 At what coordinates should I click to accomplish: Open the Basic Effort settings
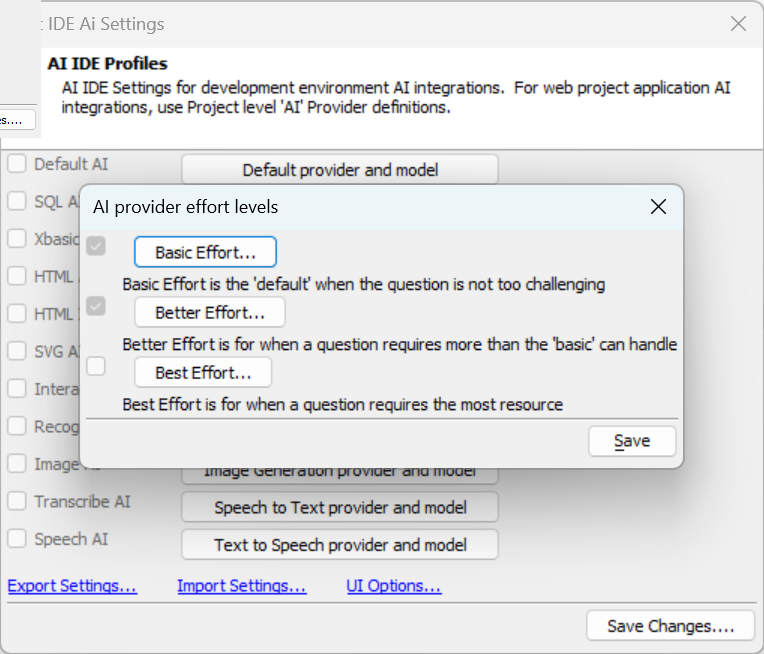click(205, 252)
